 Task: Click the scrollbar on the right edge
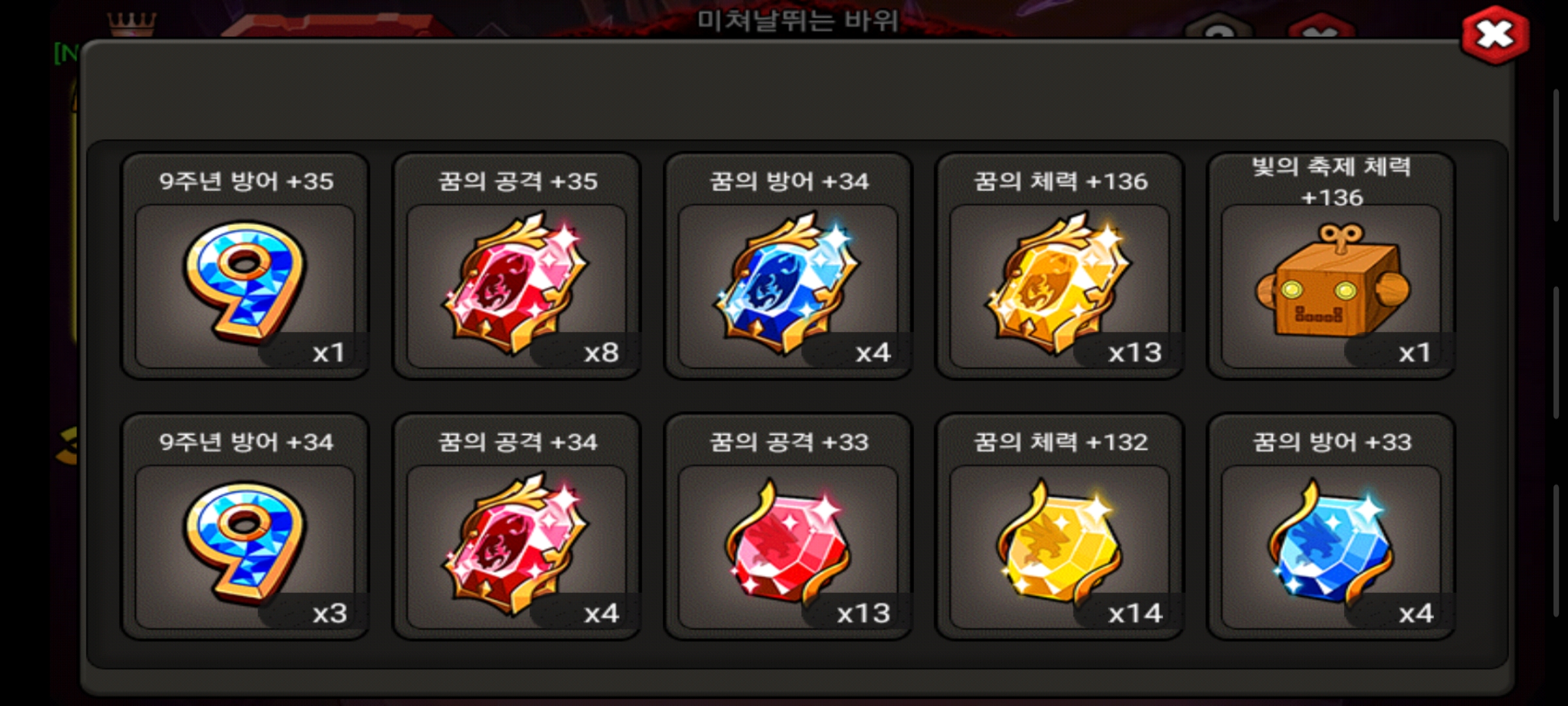coord(1557,353)
